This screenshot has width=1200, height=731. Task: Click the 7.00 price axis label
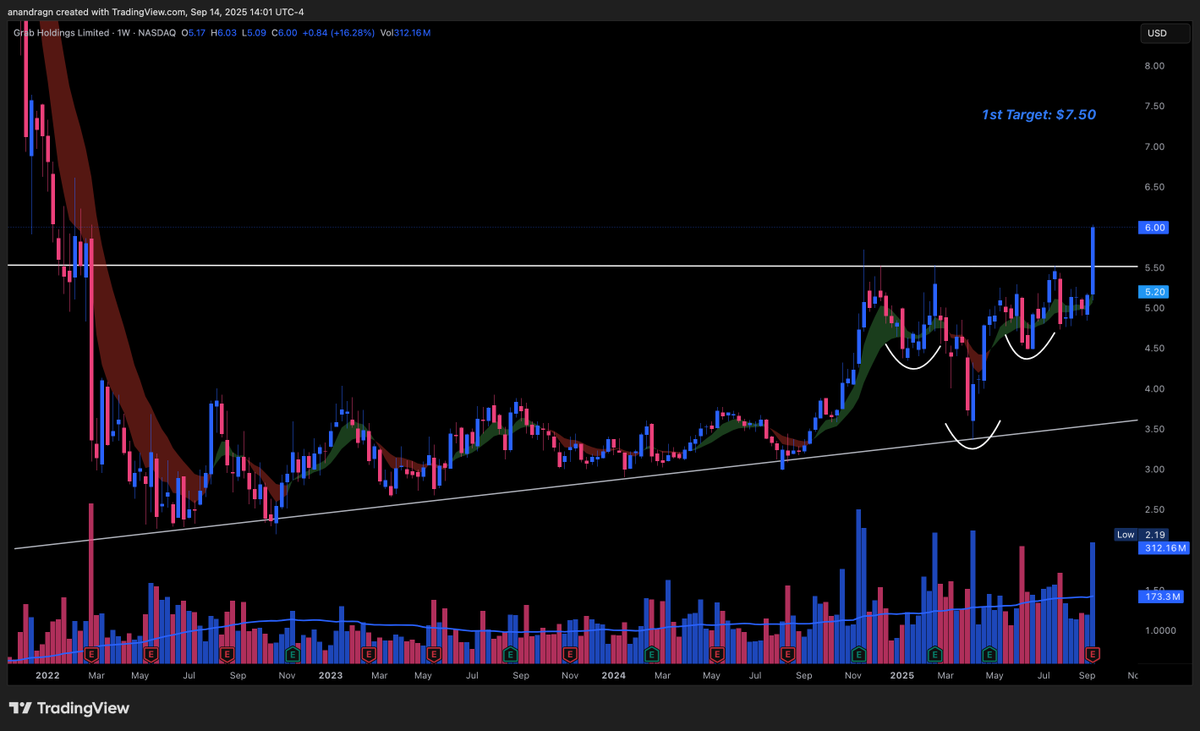[1154, 147]
